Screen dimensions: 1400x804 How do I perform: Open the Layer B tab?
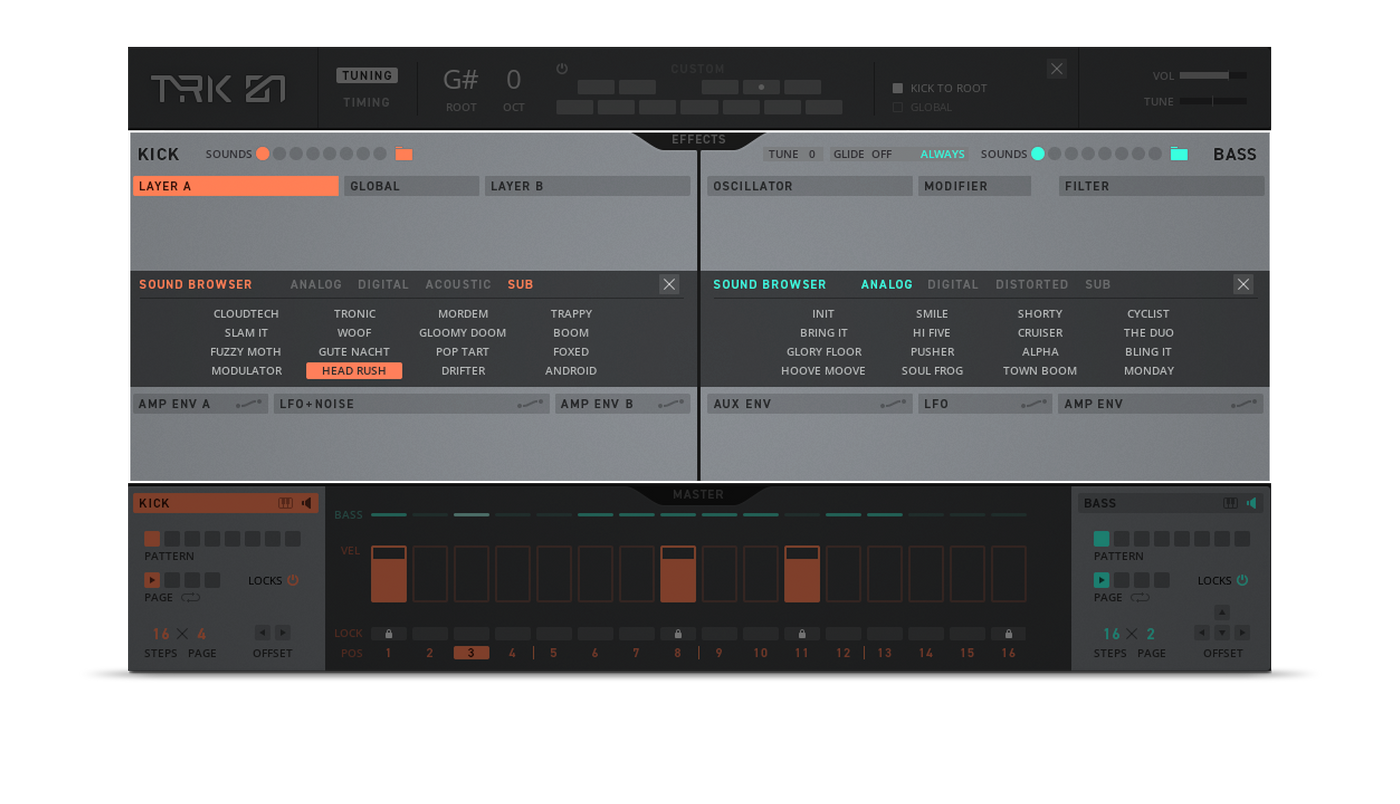pos(588,186)
